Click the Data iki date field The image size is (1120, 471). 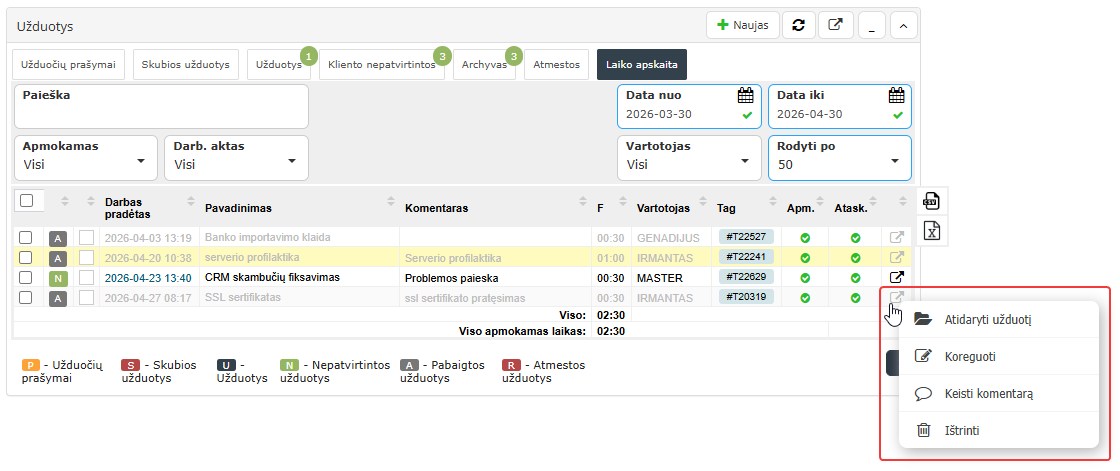coord(840,106)
